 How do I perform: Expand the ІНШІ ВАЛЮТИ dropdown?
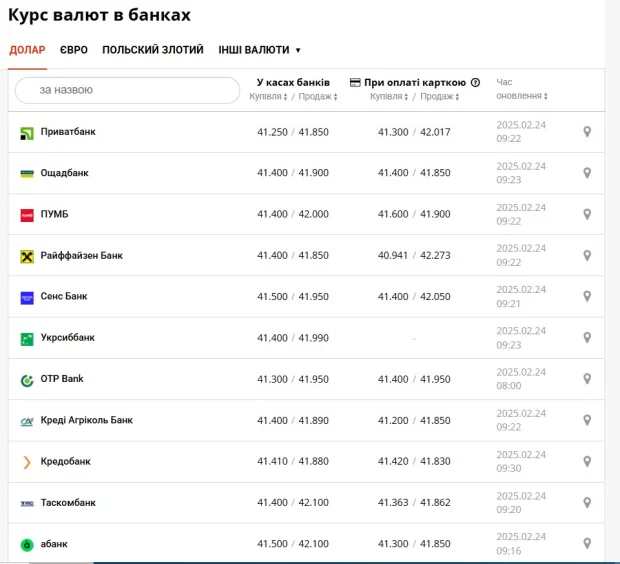click(x=259, y=50)
